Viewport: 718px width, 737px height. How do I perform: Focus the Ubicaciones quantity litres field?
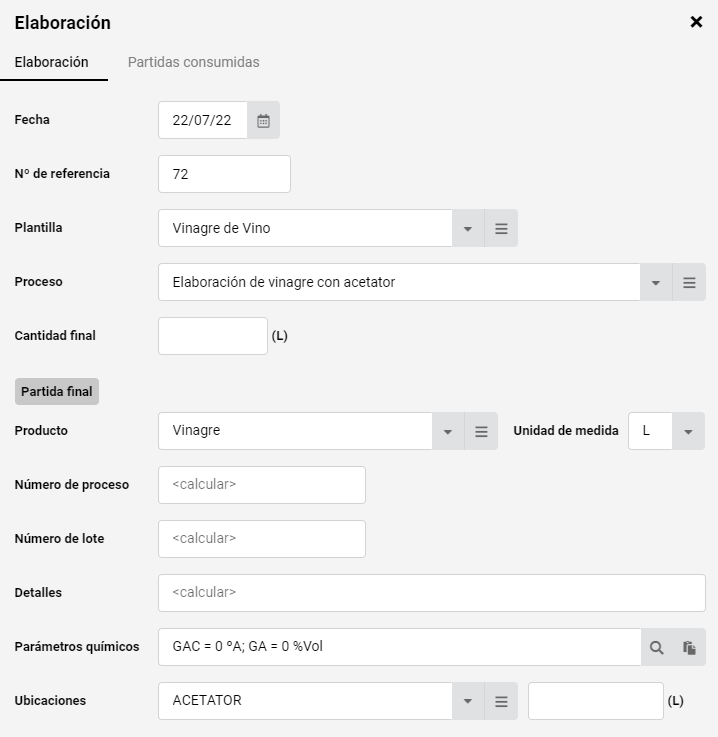[x=595, y=701]
